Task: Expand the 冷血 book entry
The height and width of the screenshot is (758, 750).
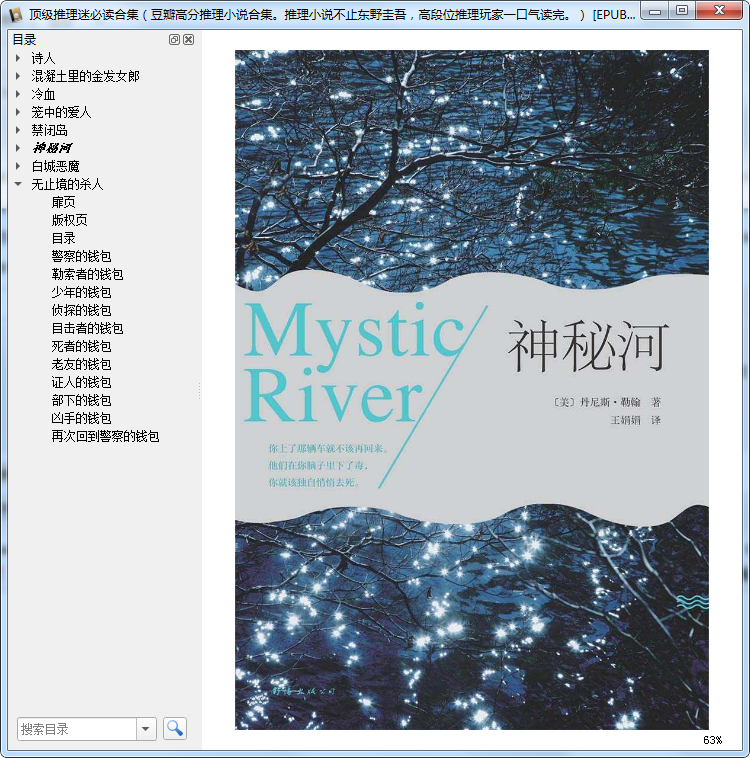Action: (x=18, y=94)
